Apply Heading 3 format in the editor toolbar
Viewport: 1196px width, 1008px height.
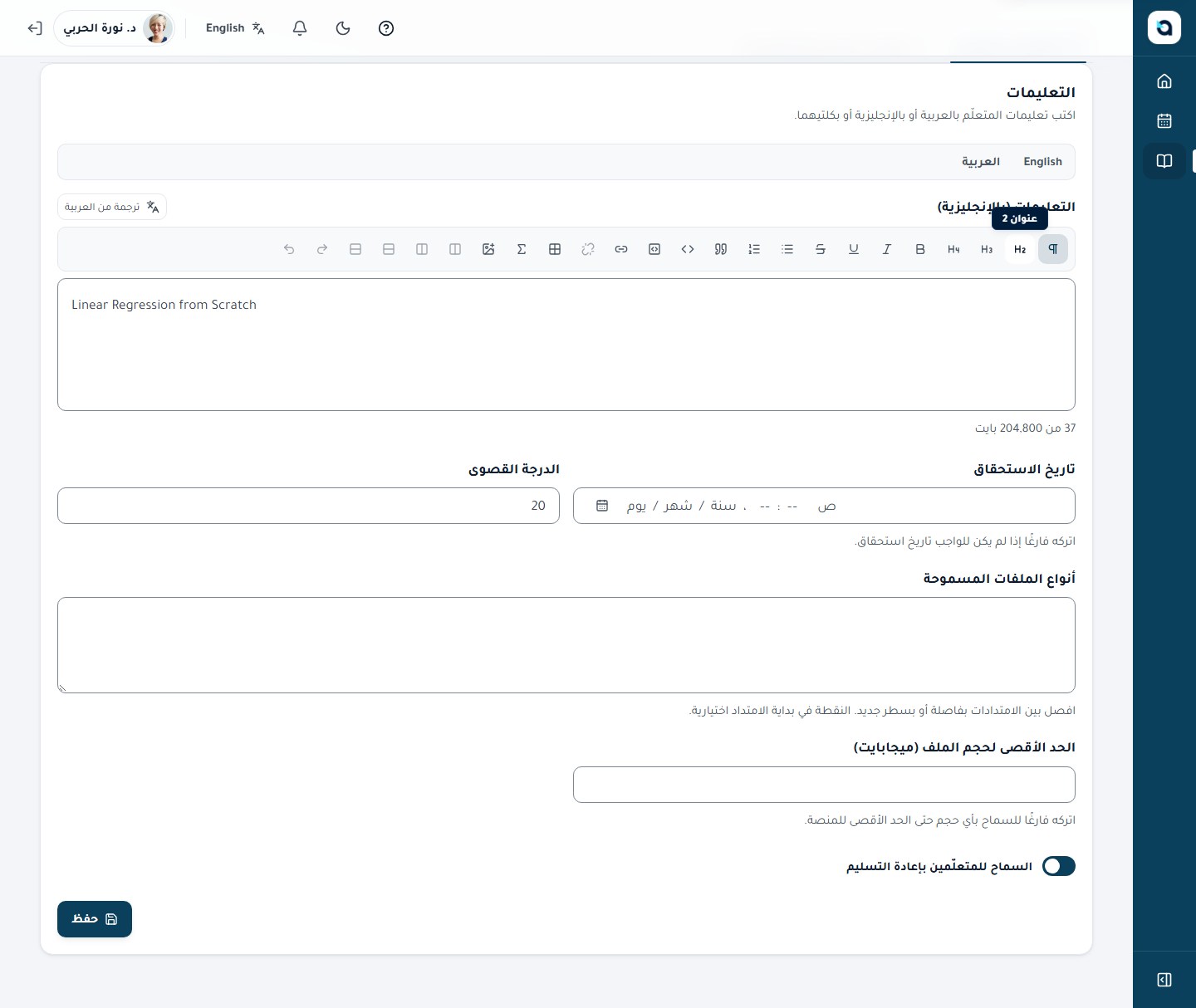(987, 249)
